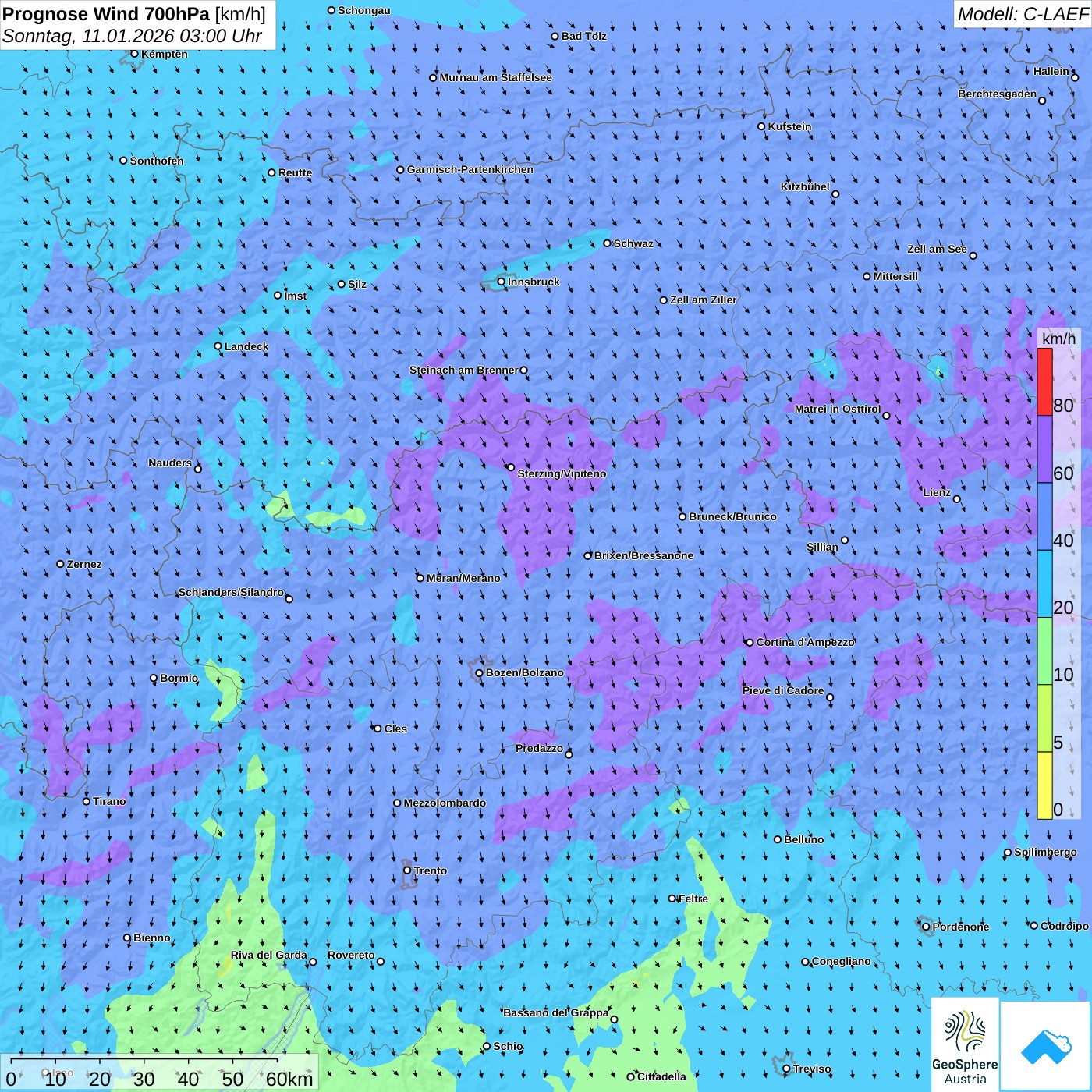Click the Bormio town label

click(x=179, y=678)
